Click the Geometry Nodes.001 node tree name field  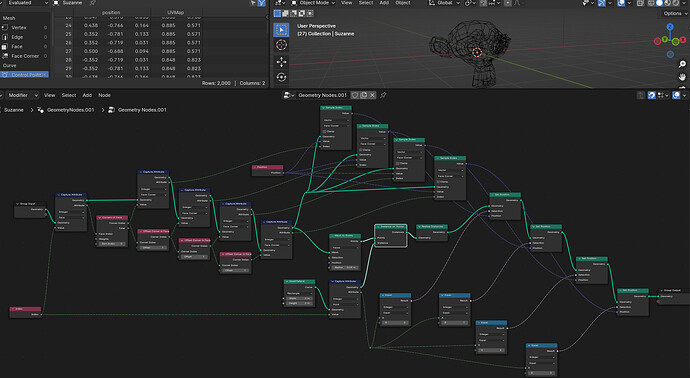click(323, 95)
